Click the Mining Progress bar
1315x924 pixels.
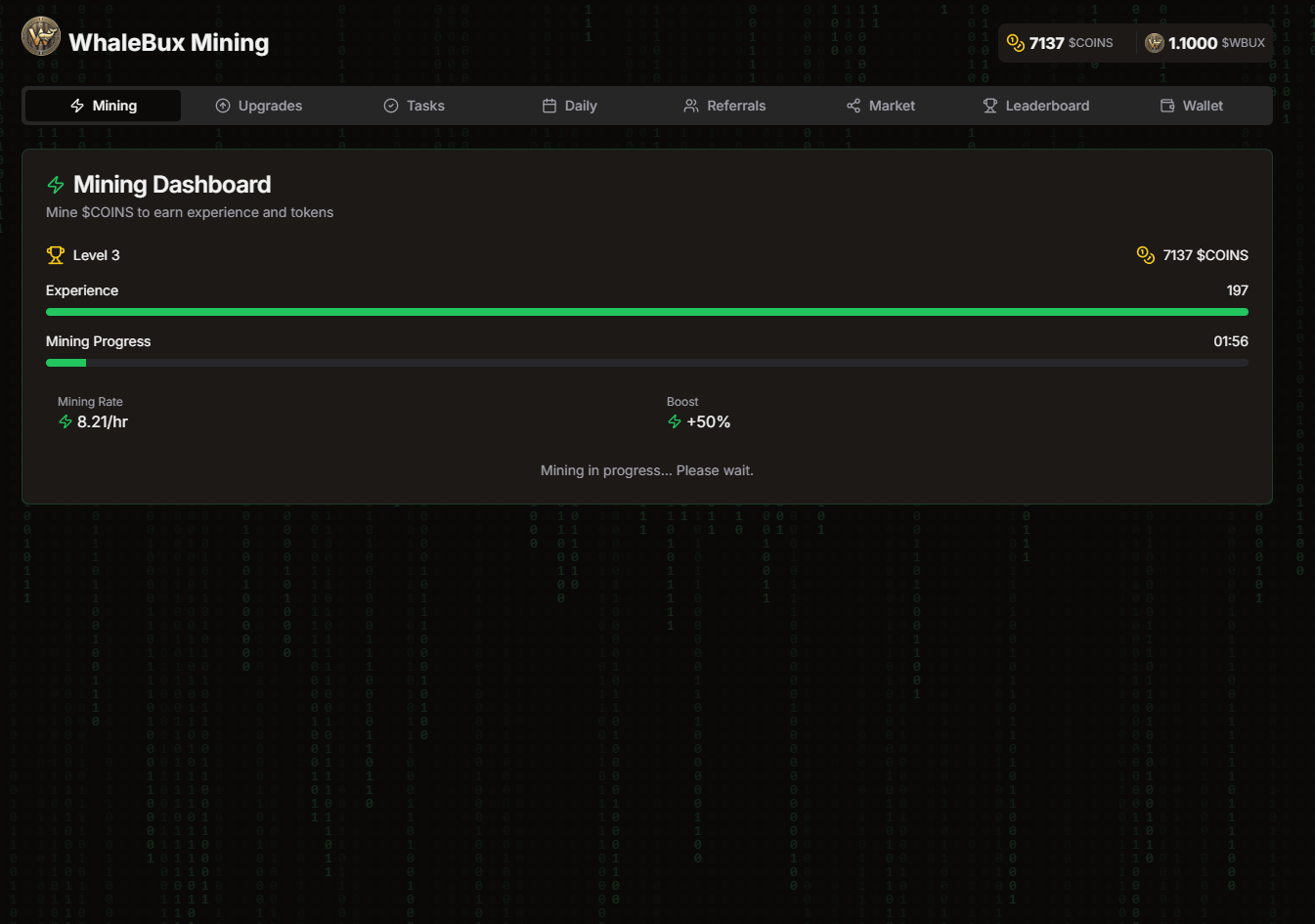click(647, 363)
